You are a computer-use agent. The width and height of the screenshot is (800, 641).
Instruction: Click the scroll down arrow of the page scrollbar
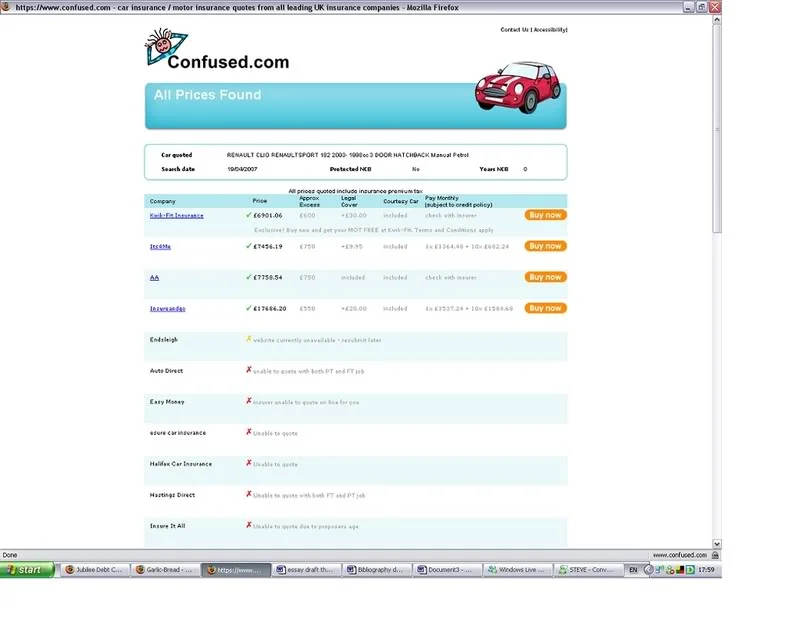(x=717, y=544)
